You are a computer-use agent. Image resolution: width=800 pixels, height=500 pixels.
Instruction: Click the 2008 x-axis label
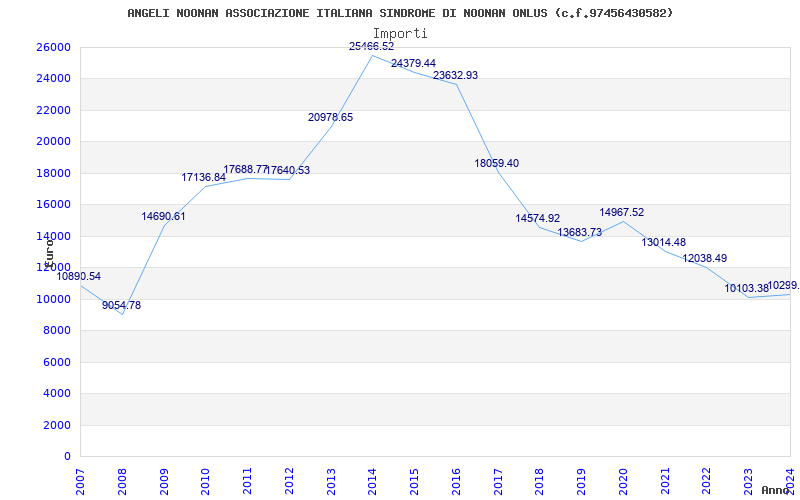(x=122, y=482)
